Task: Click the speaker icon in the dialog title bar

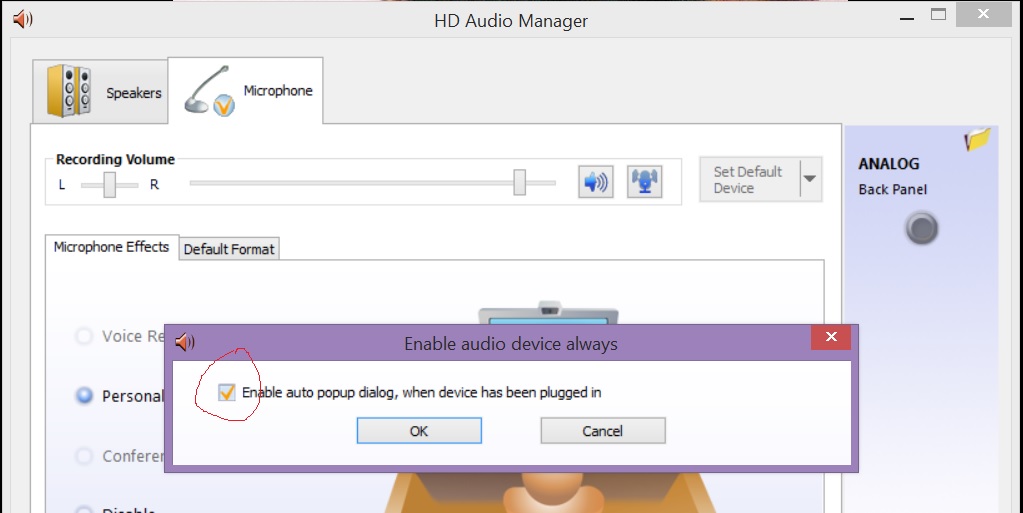Action: (185, 341)
